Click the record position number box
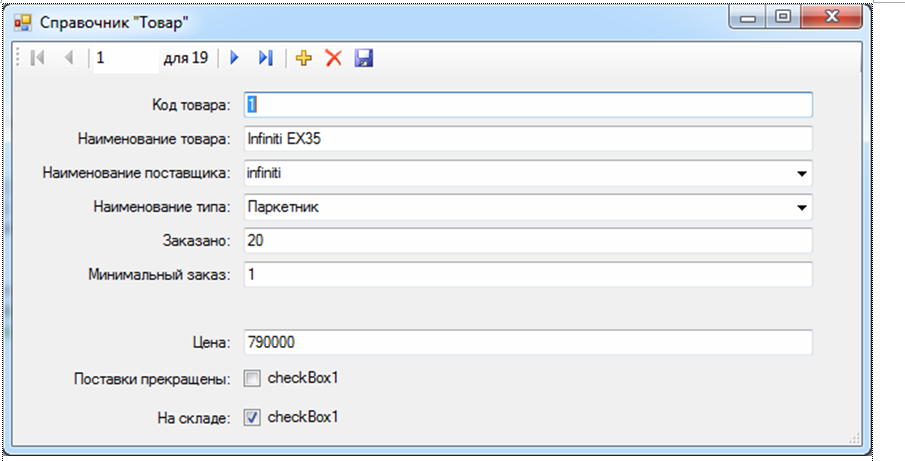The width and height of the screenshot is (905, 461). (x=125, y=58)
